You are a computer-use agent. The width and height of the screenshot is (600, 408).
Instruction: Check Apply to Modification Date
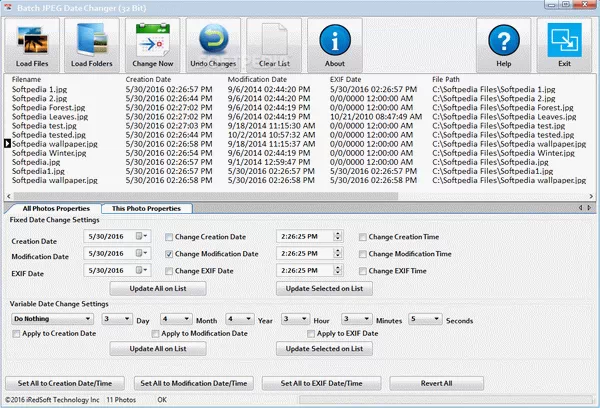[155, 334]
